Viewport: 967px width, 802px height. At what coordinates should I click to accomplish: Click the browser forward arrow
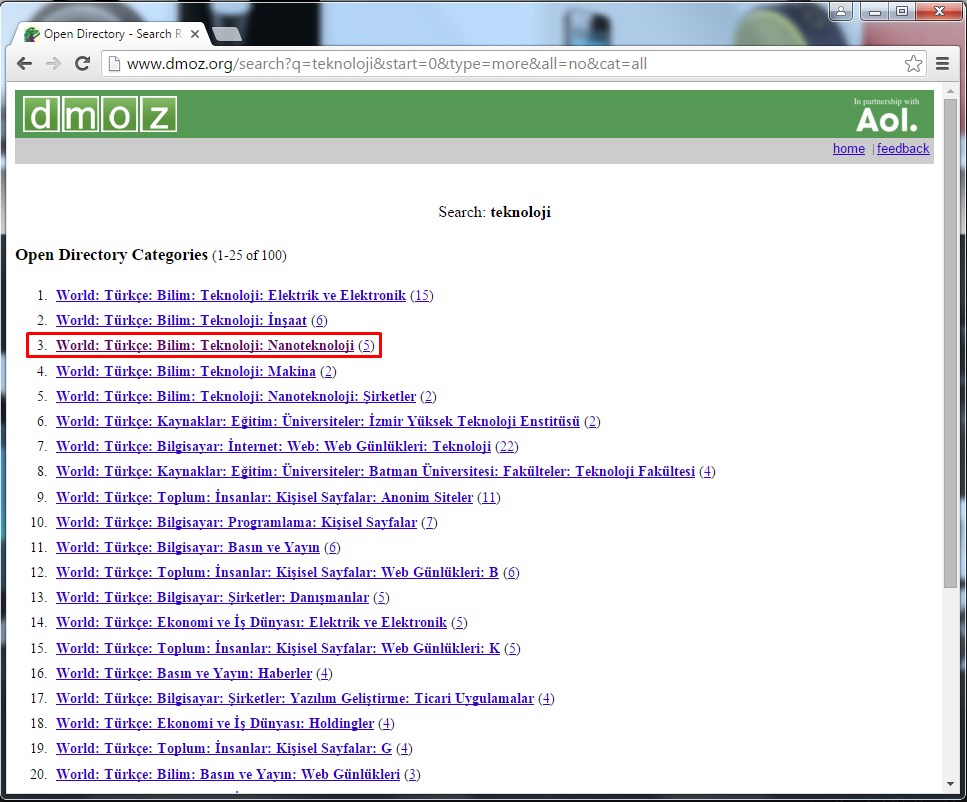(x=54, y=63)
